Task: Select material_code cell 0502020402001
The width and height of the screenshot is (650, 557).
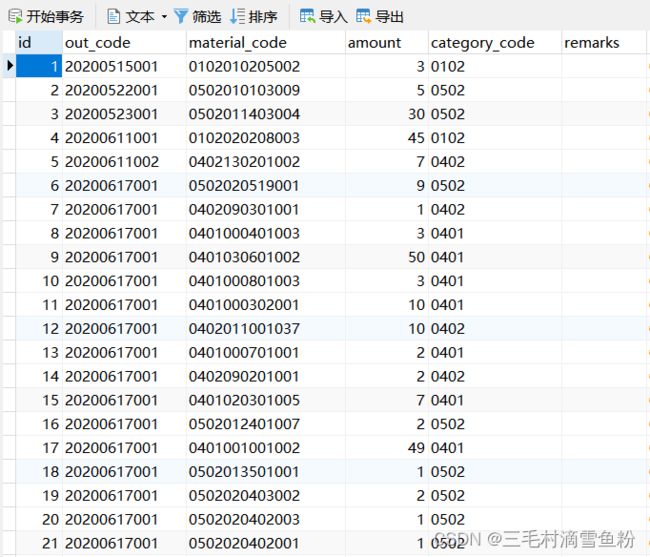Action: click(266, 542)
